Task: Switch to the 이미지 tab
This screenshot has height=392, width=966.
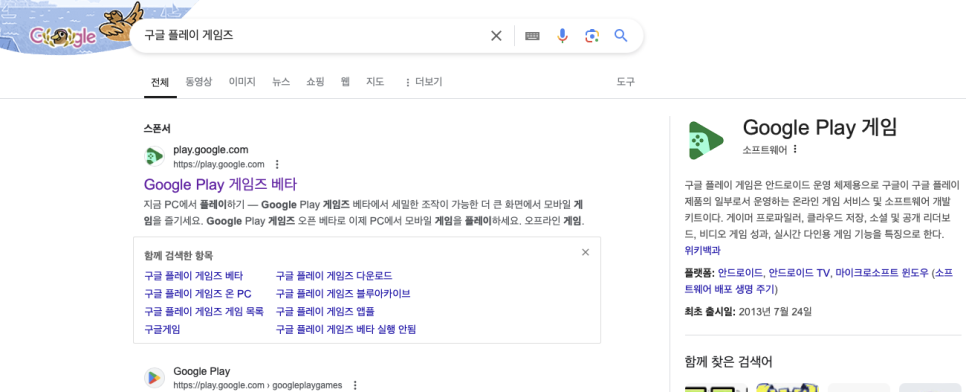Action: point(242,81)
